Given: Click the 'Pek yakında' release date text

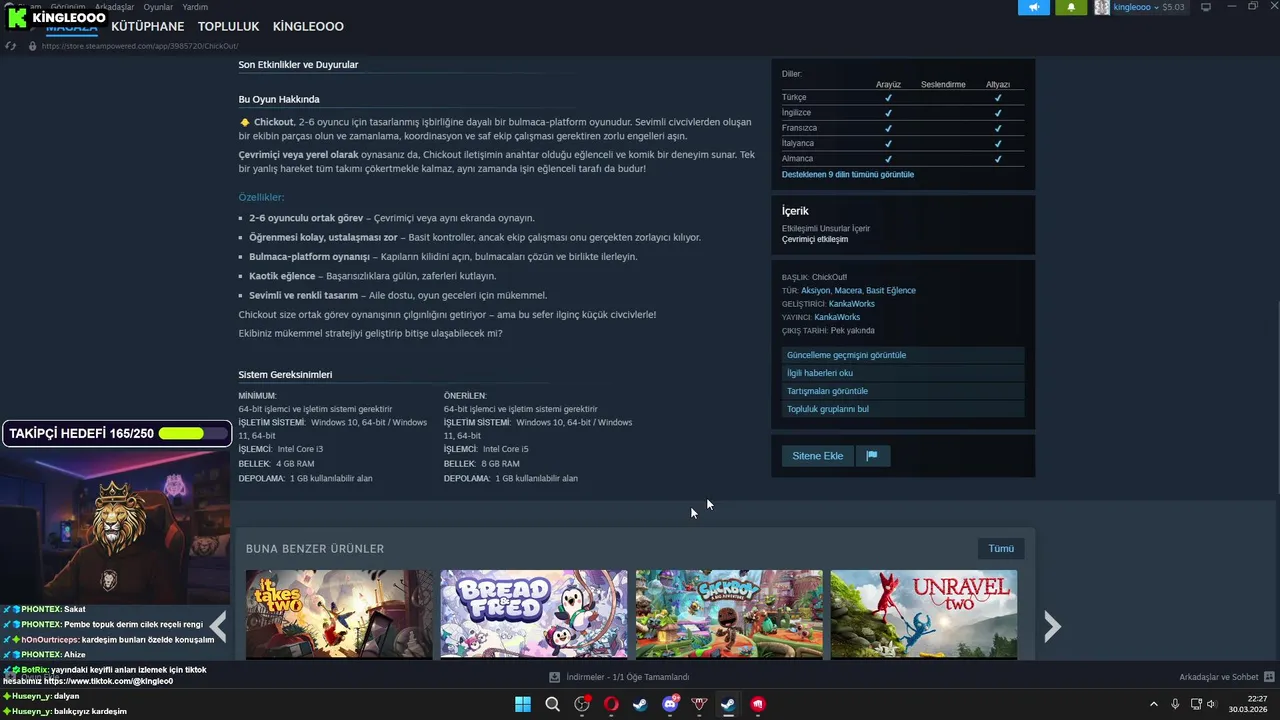Looking at the screenshot, I should (853, 330).
